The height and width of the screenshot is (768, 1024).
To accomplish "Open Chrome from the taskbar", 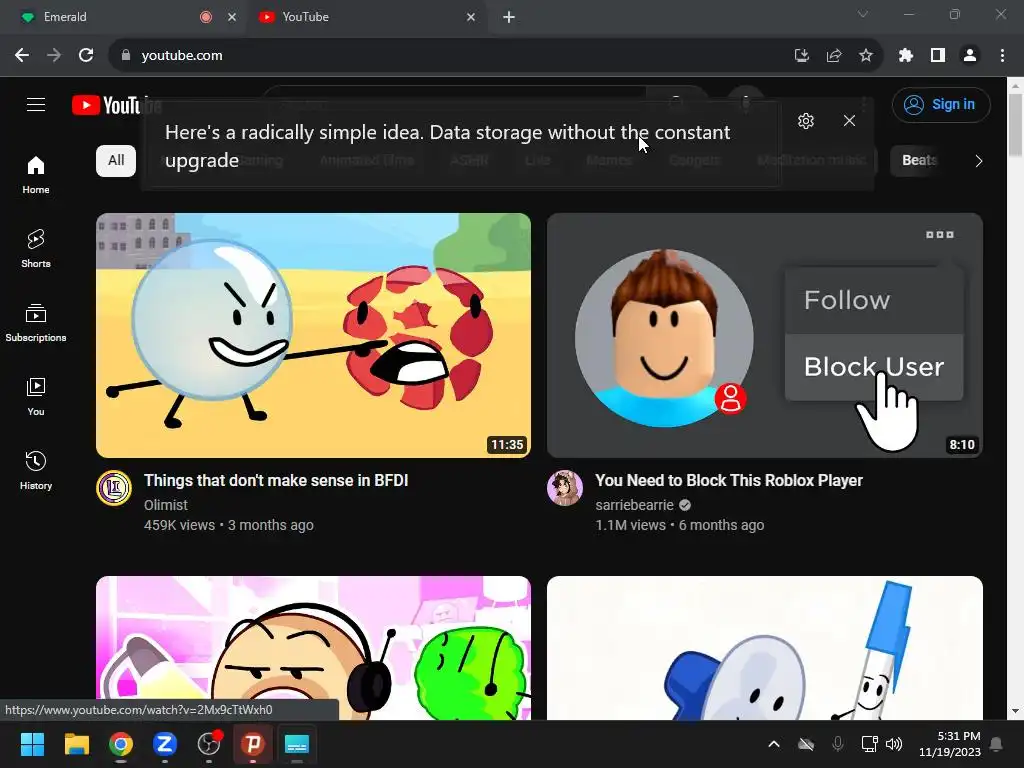I will pyautogui.click(x=121, y=744).
